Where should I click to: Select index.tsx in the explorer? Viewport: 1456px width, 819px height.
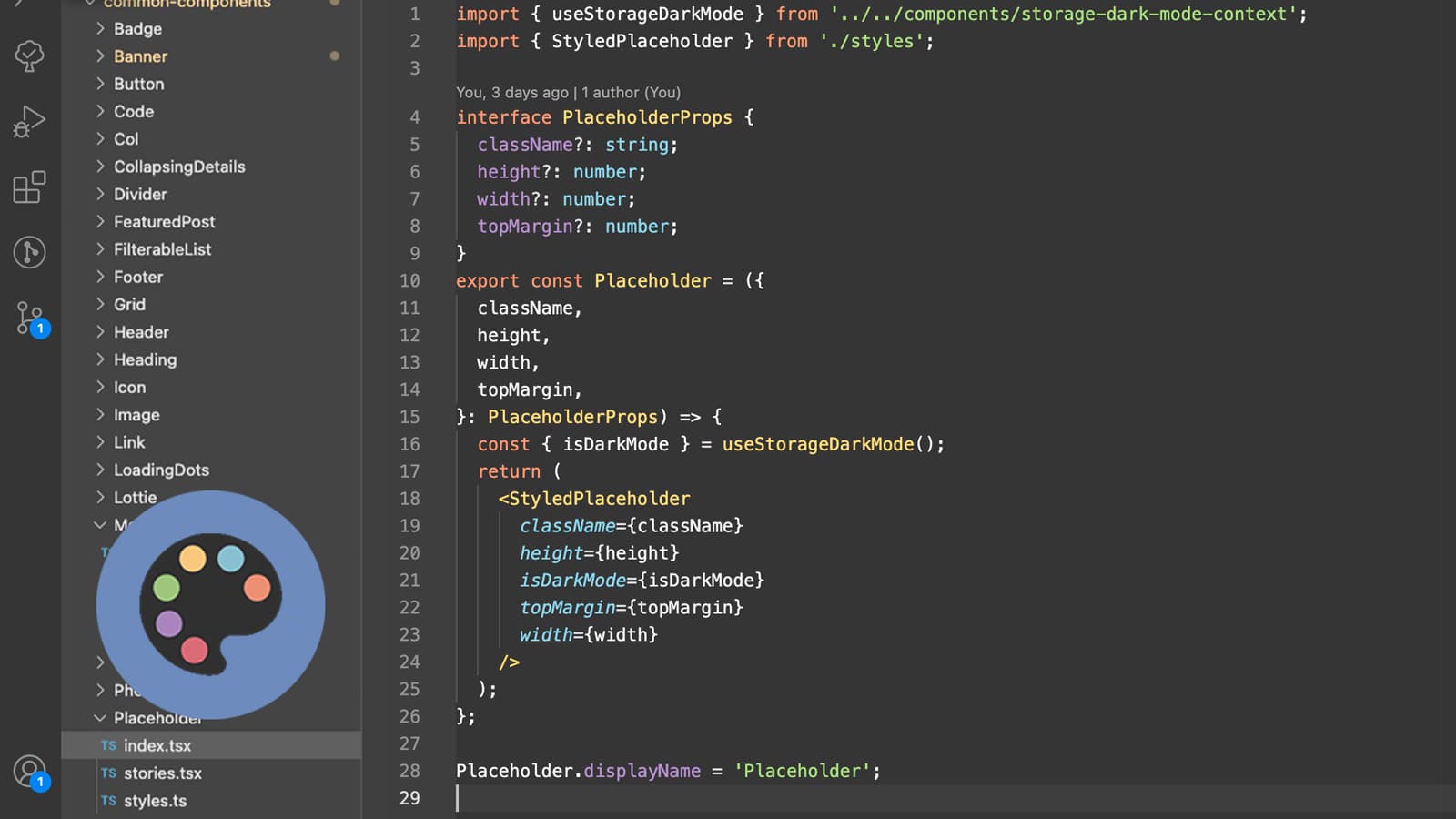(x=211, y=745)
